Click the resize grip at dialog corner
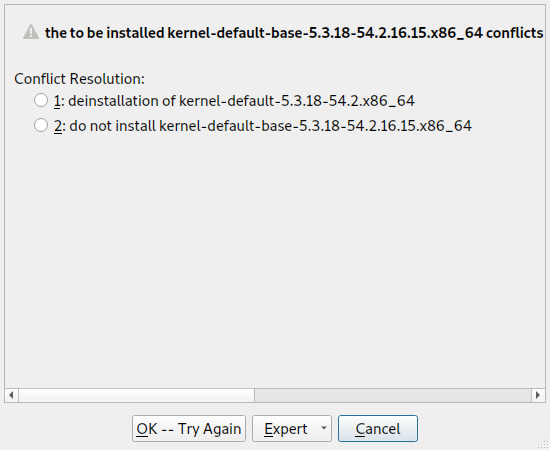Screen dimensions: 550x450 545,445
